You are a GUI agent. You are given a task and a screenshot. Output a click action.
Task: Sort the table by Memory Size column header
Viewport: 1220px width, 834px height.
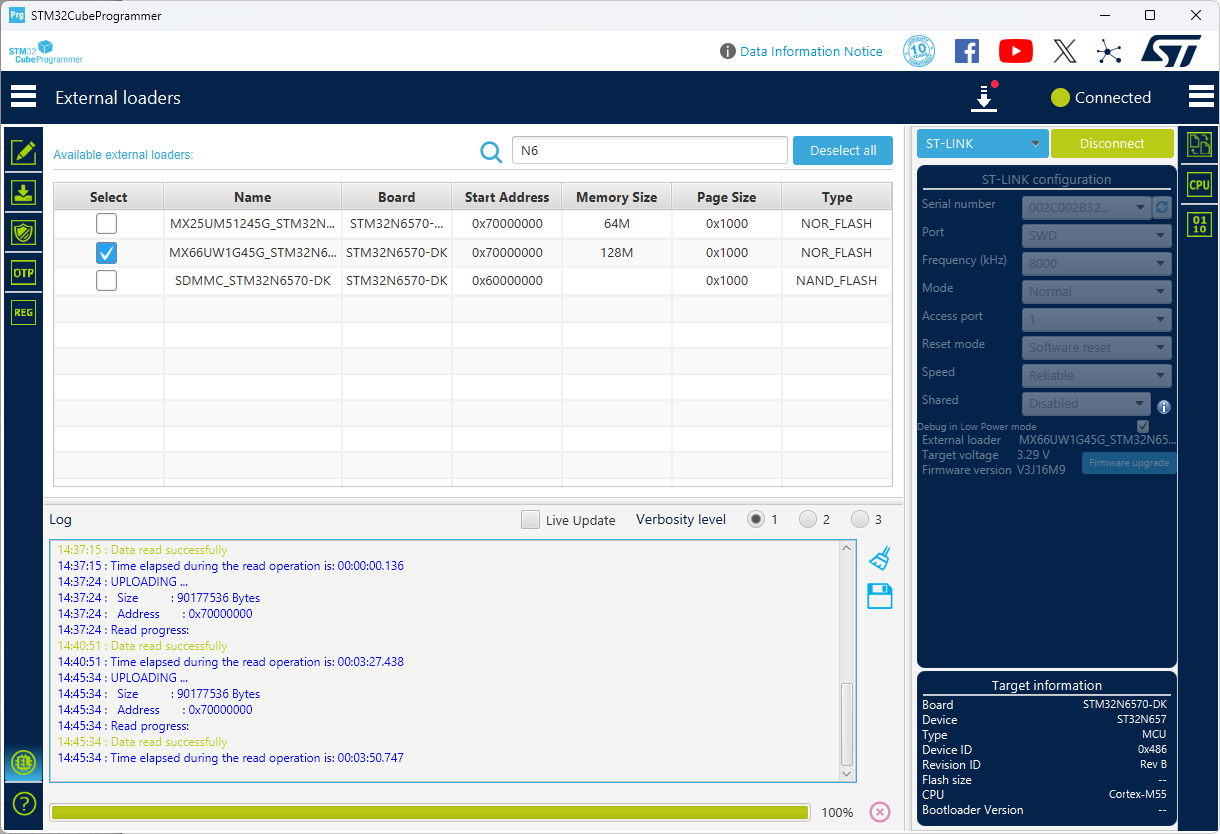click(x=616, y=197)
